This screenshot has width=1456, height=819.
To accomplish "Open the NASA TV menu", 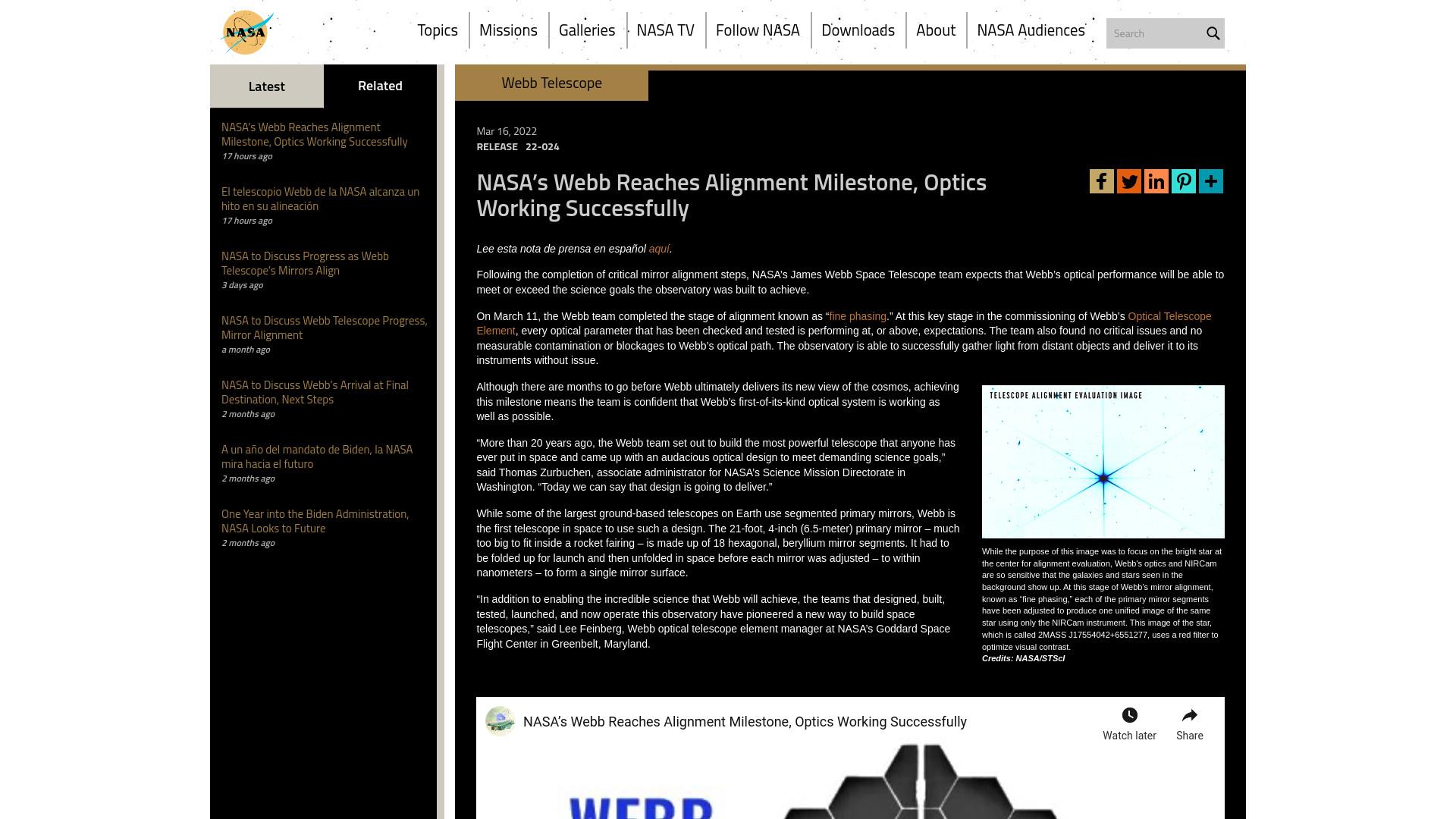I will (666, 30).
